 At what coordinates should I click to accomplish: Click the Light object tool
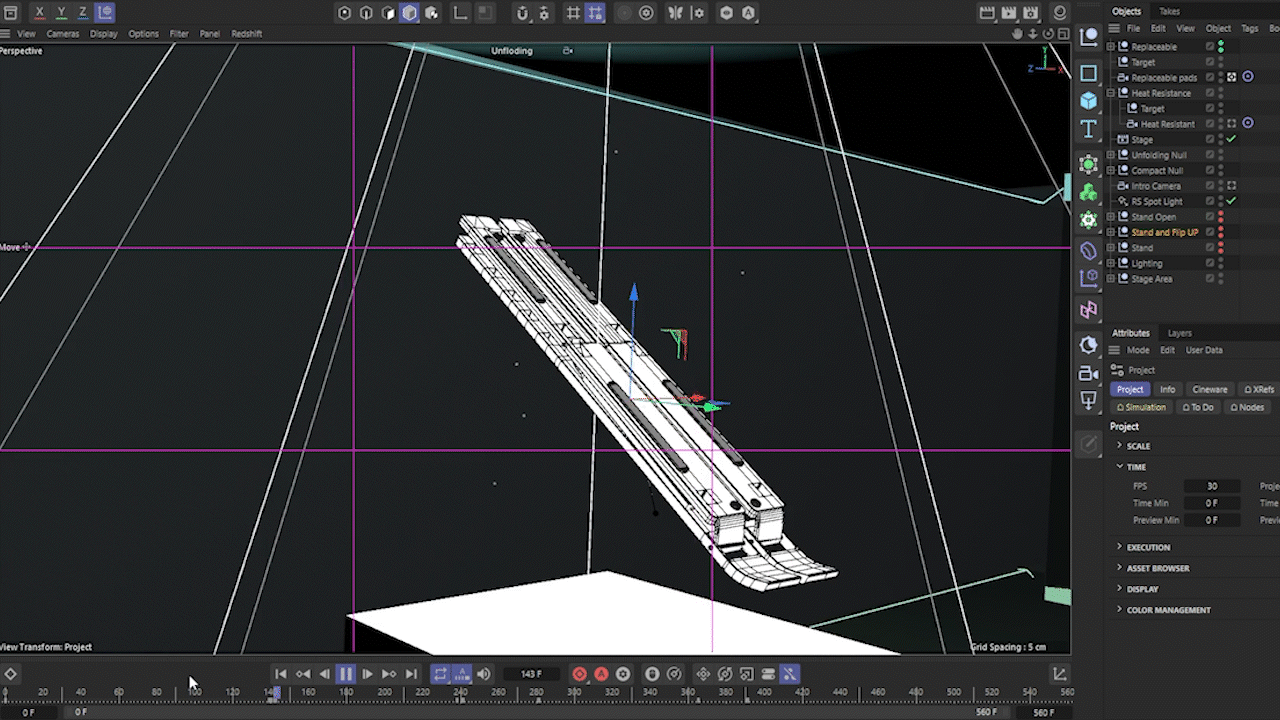tap(1089, 401)
